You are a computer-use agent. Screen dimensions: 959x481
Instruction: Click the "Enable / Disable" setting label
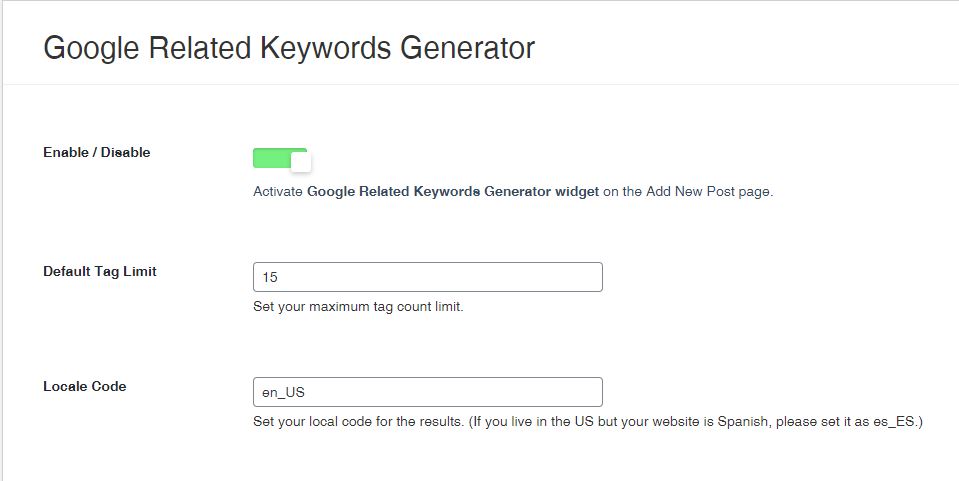(97, 152)
